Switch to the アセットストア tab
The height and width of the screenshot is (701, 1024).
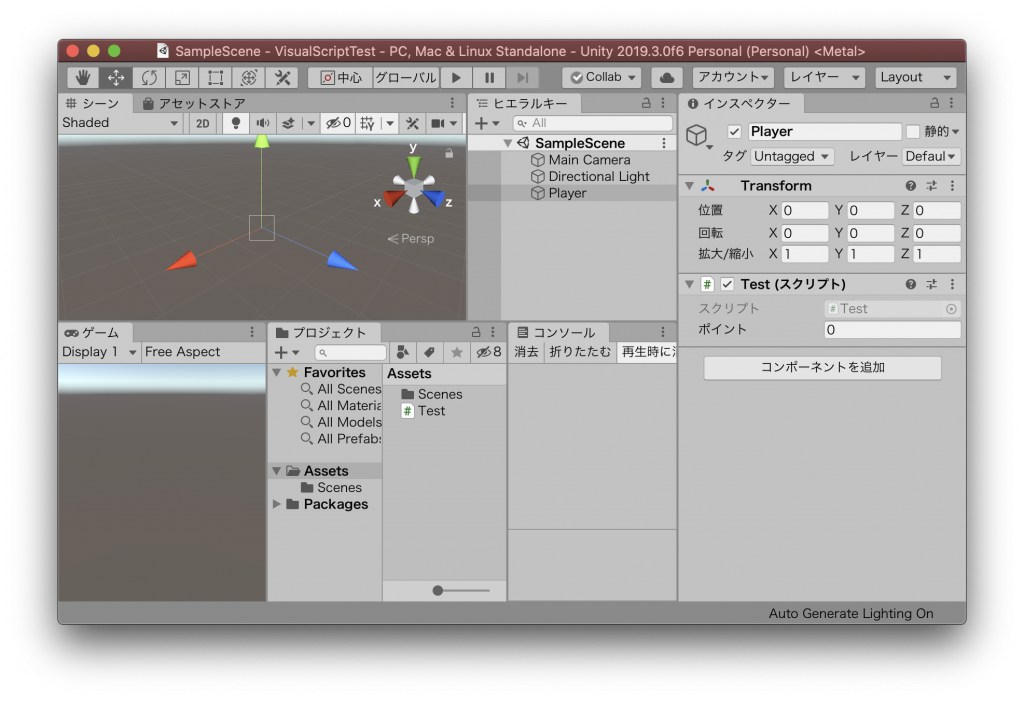tap(194, 103)
